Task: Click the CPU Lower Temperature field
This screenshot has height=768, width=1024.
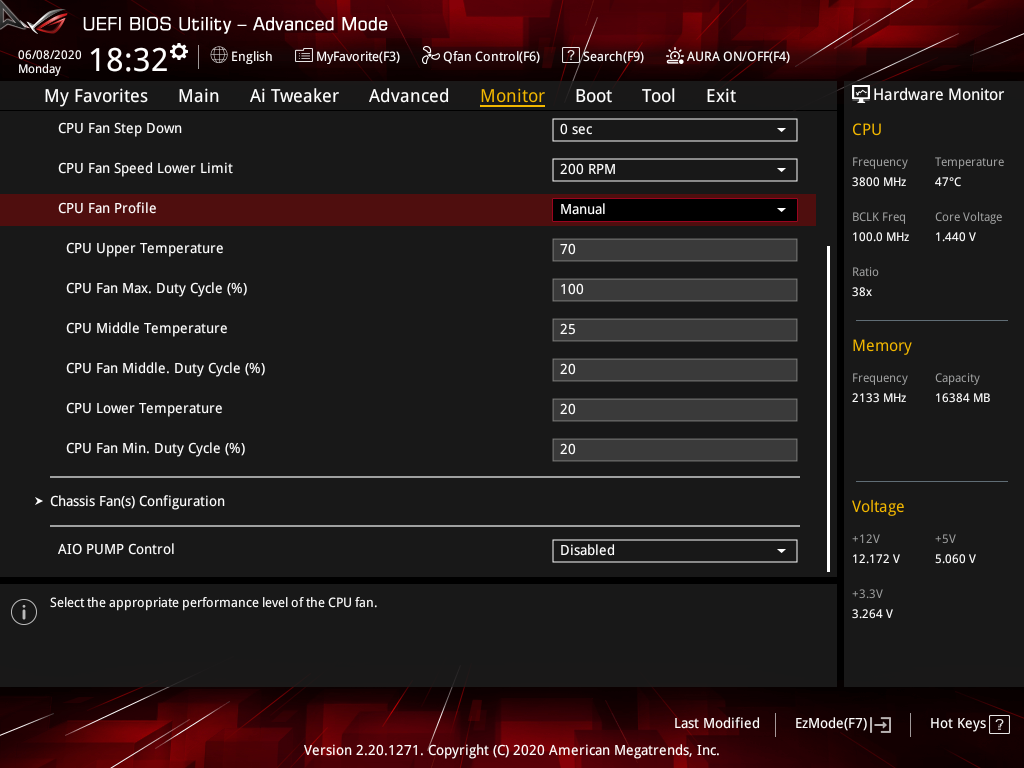Action: pos(675,409)
